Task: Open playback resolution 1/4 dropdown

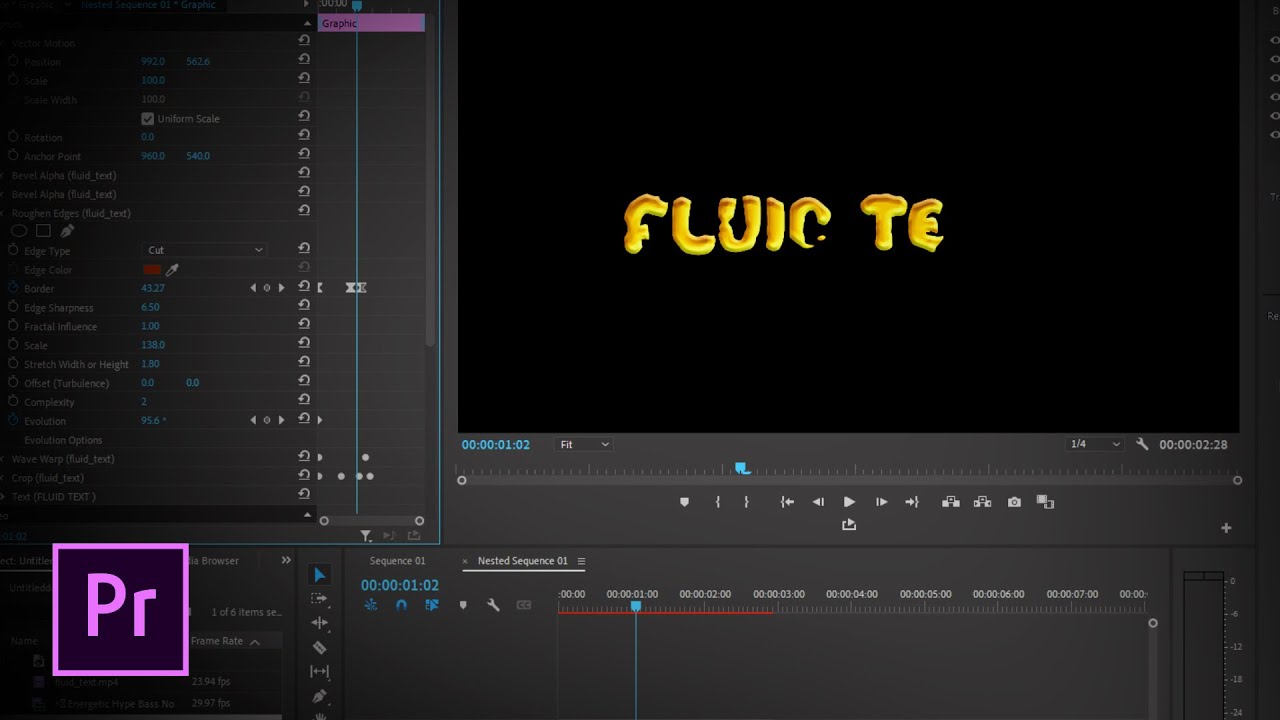Action: [1095, 444]
